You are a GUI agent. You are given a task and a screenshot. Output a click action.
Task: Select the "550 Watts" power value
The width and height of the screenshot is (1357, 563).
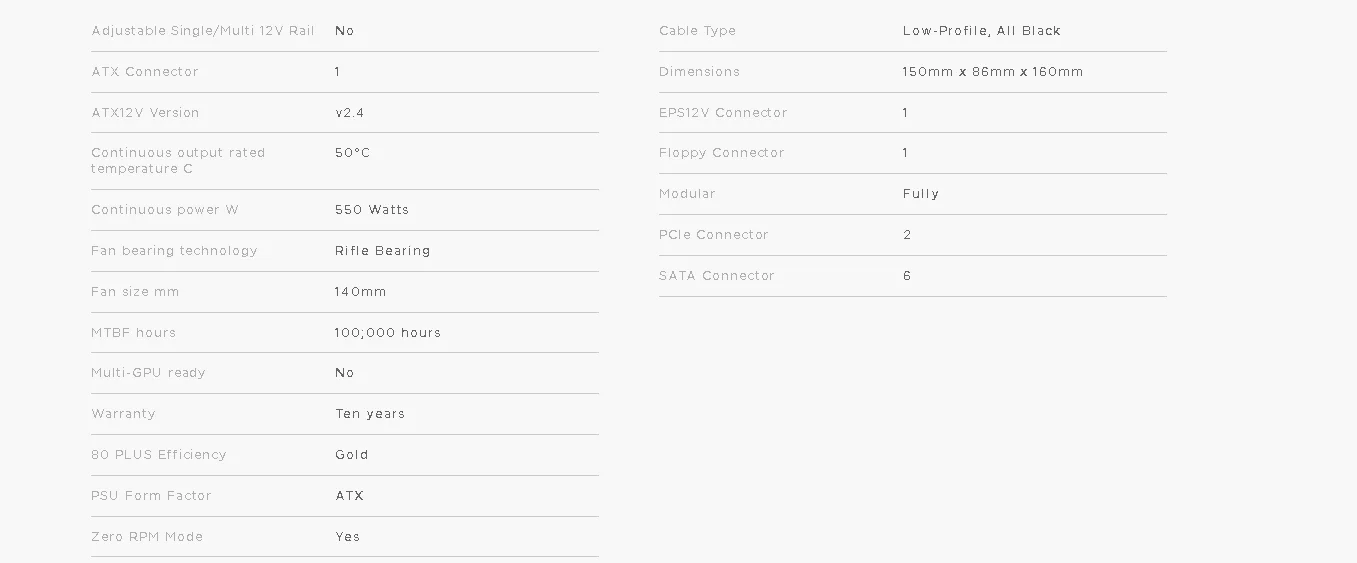(x=372, y=210)
